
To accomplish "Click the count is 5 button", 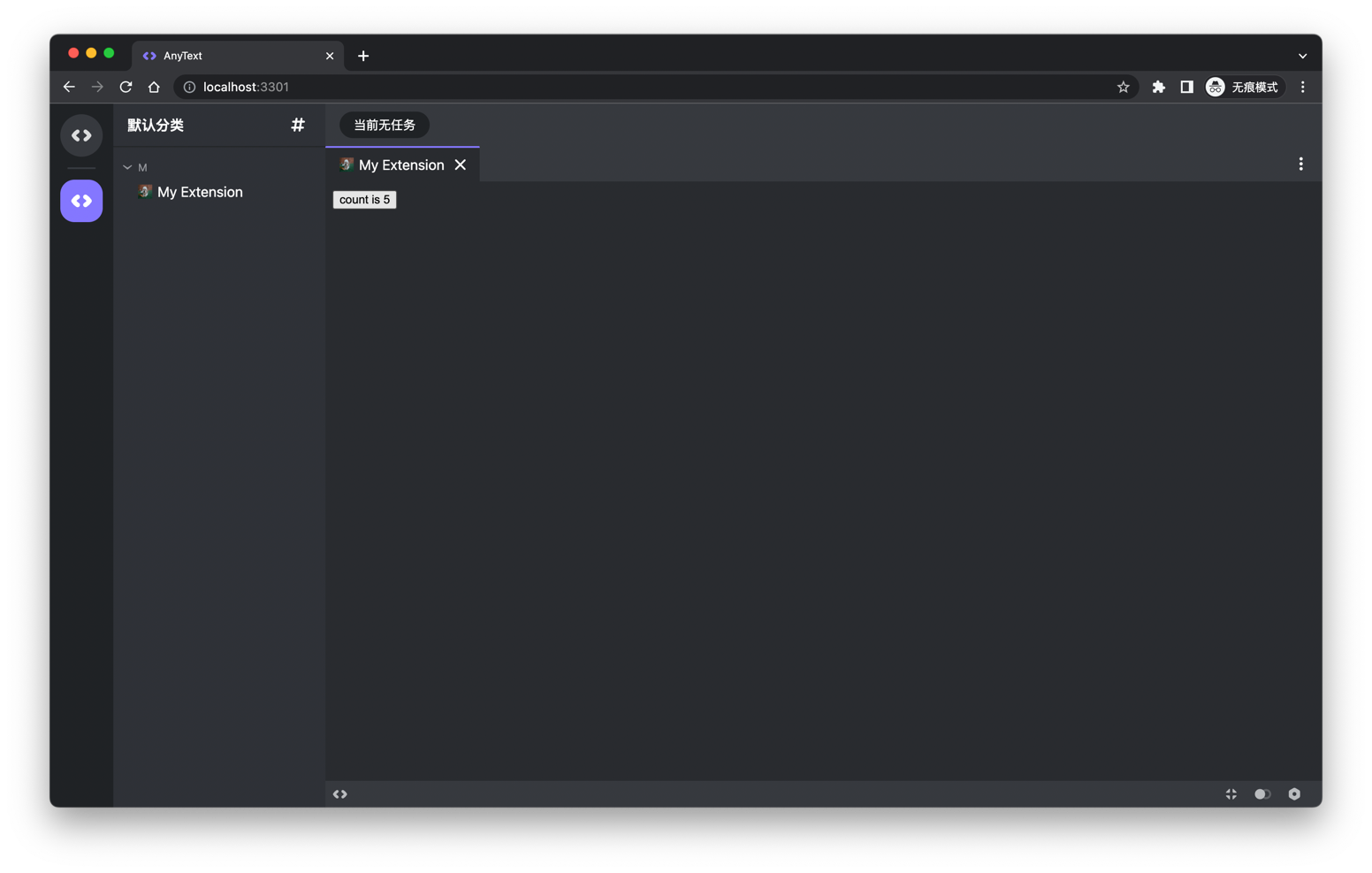I will coord(364,200).
